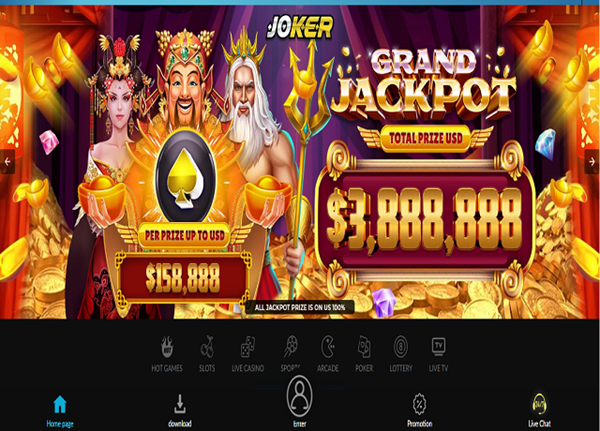Image resolution: width=600 pixels, height=431 pixels.
Task: Click the Total Prize USD badge
Action: click(426, 138)
